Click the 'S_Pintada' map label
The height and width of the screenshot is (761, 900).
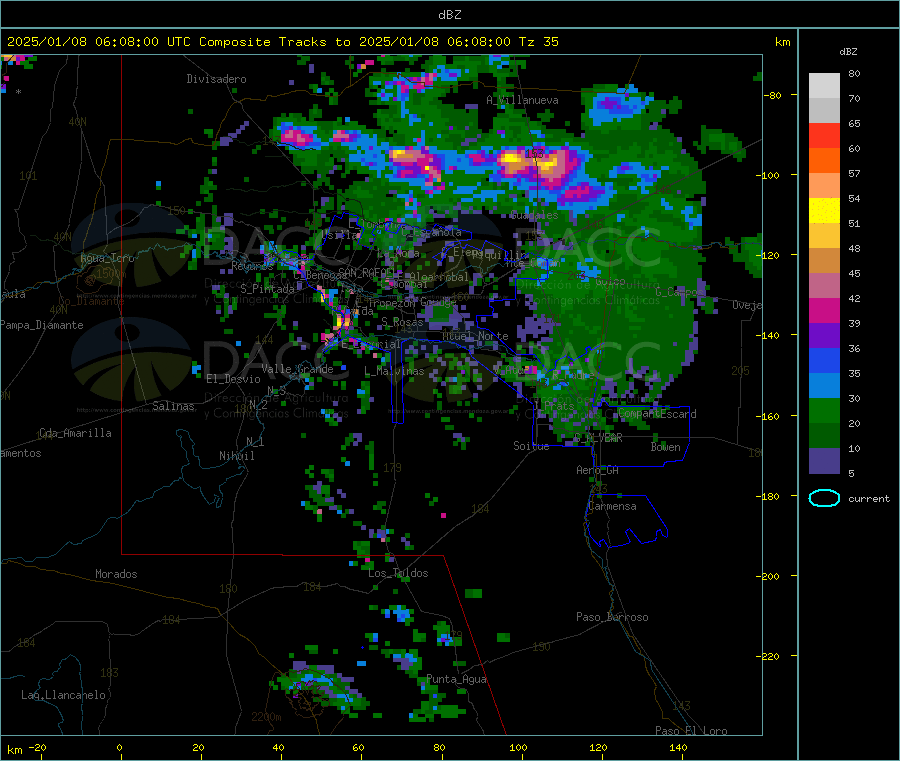tap(267, 289)
